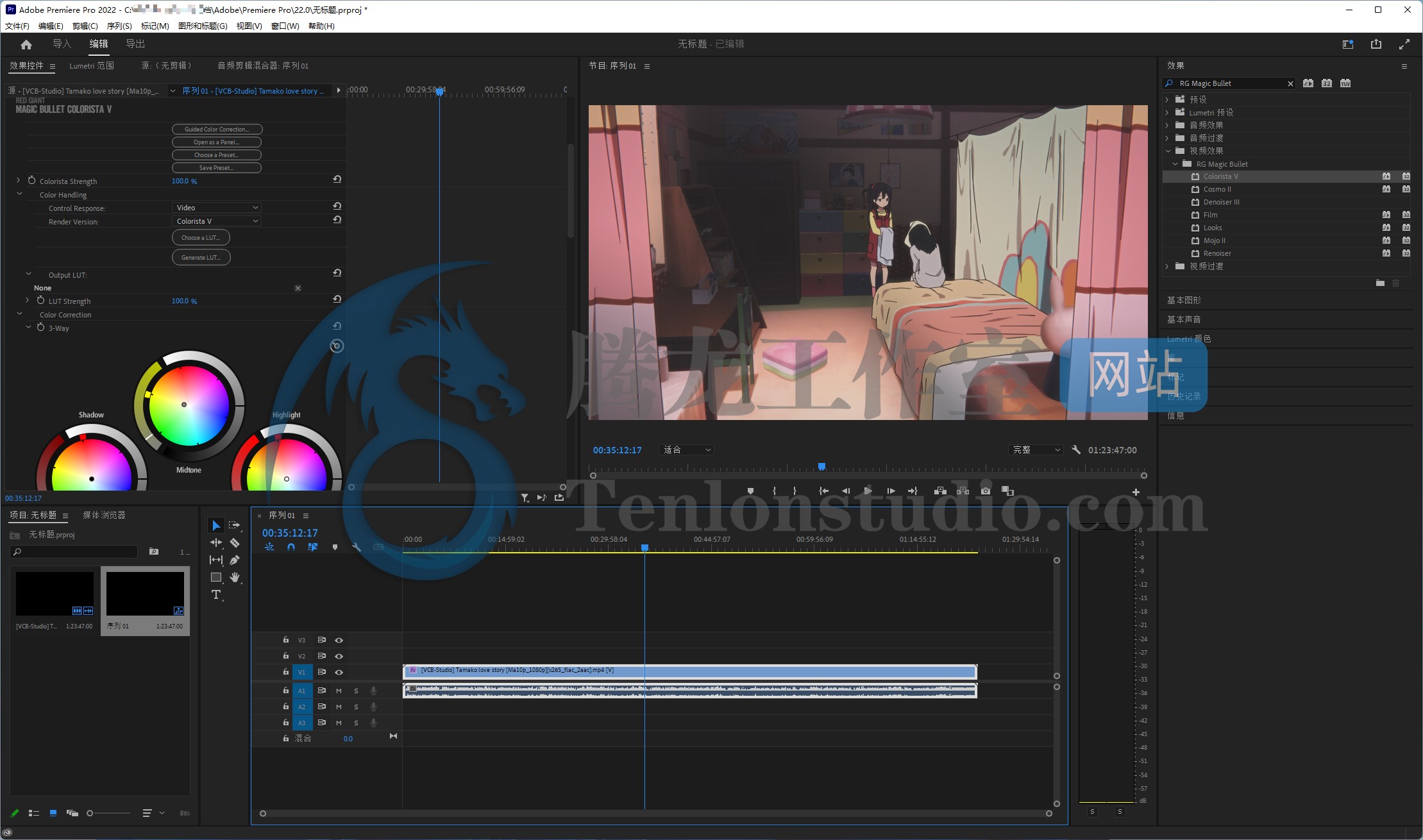Export frame with the camera icon

pyautogui.click(x=986, y=491)
